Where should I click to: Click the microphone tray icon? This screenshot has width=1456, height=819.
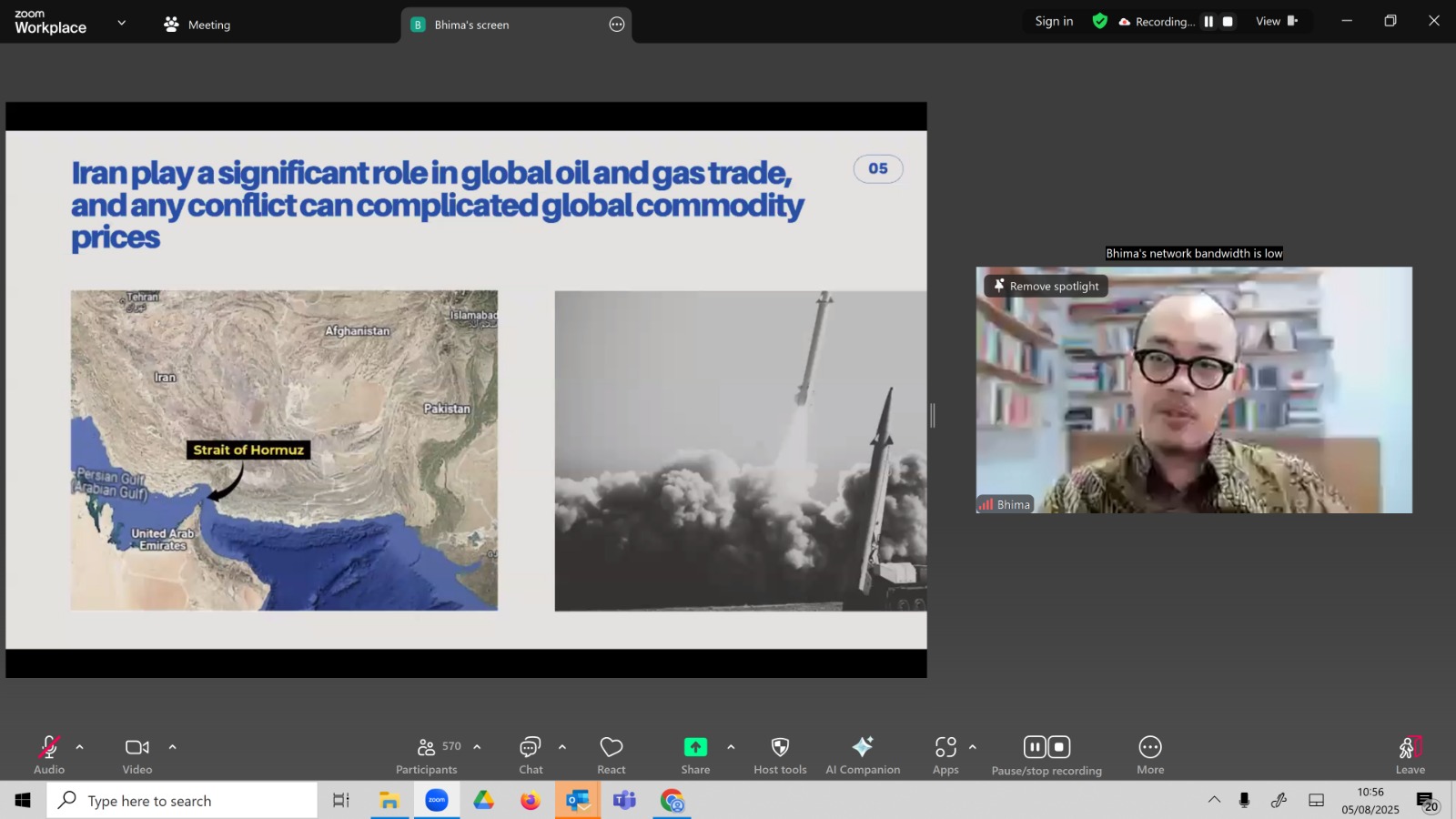tap(1244, 800)
